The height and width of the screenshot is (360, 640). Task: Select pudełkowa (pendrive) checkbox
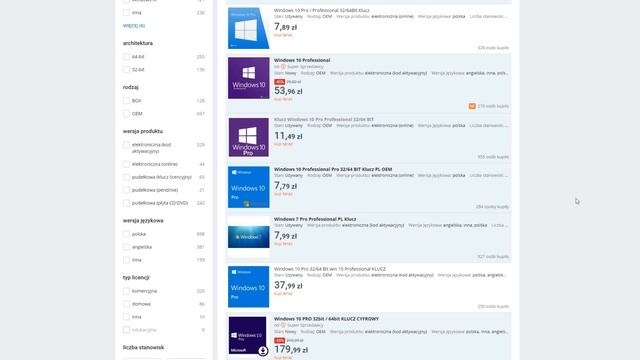[x=127, y=190]
